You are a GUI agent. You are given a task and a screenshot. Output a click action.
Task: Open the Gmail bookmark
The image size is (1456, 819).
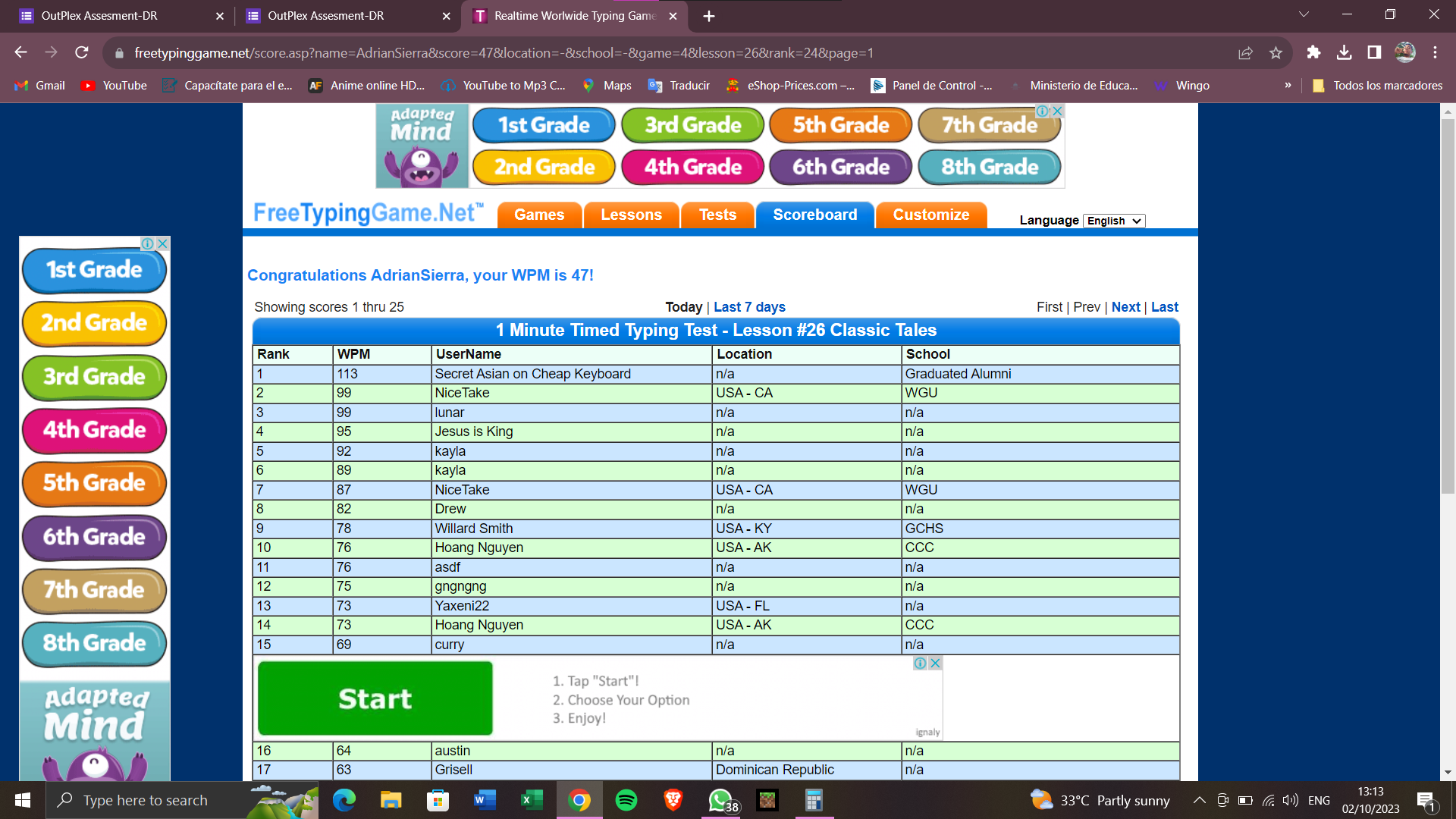tap(41, 86)
